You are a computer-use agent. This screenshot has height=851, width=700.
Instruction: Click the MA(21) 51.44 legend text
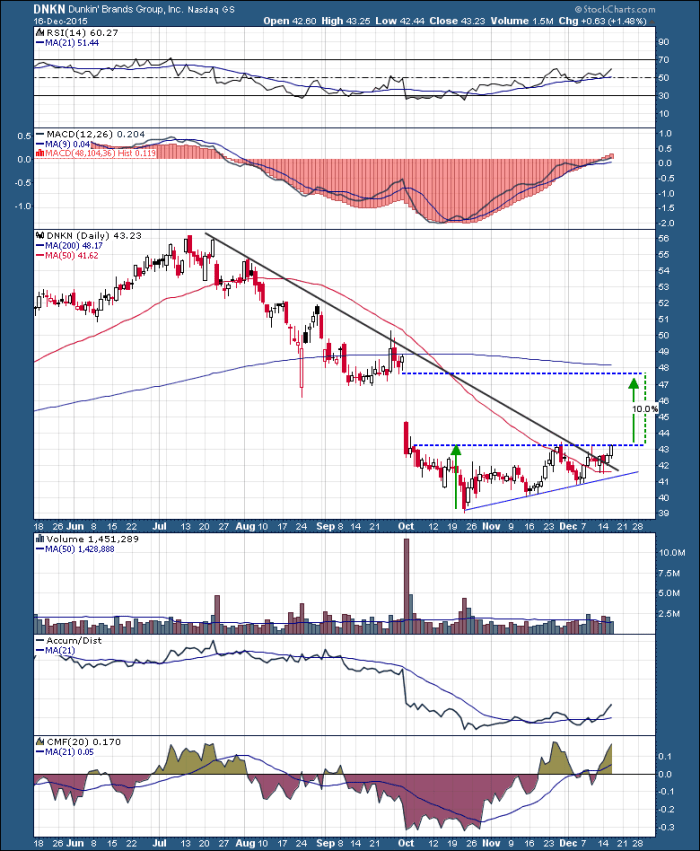pyautogui.click(x=72, y=43)
